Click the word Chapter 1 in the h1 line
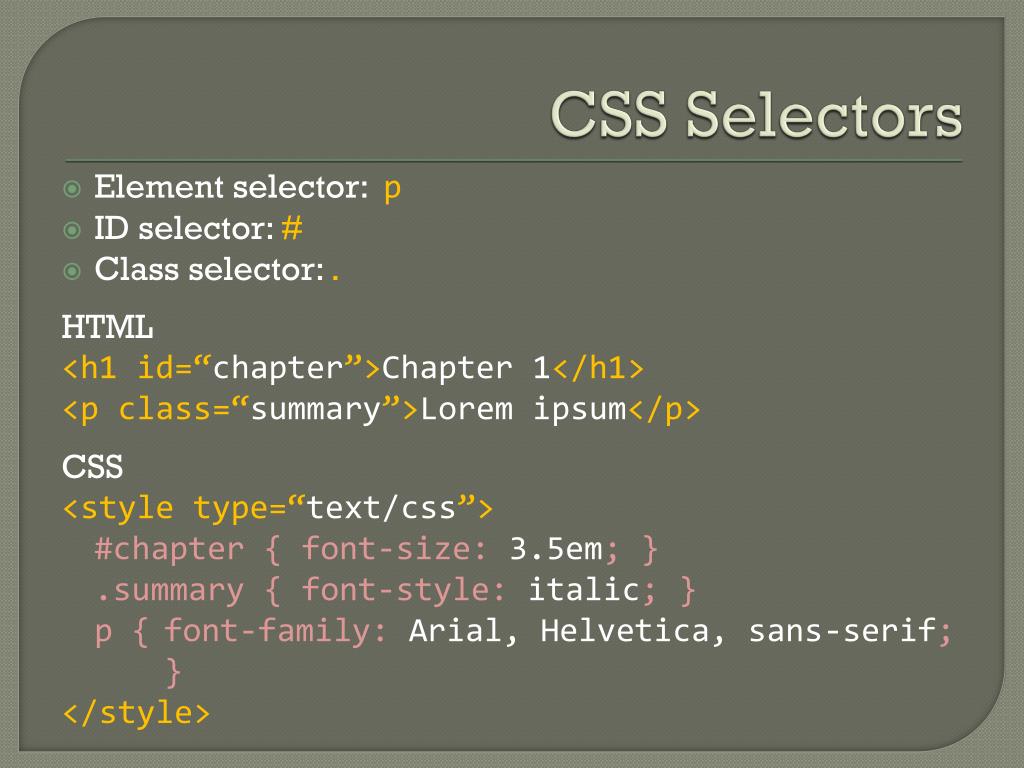 466,368
